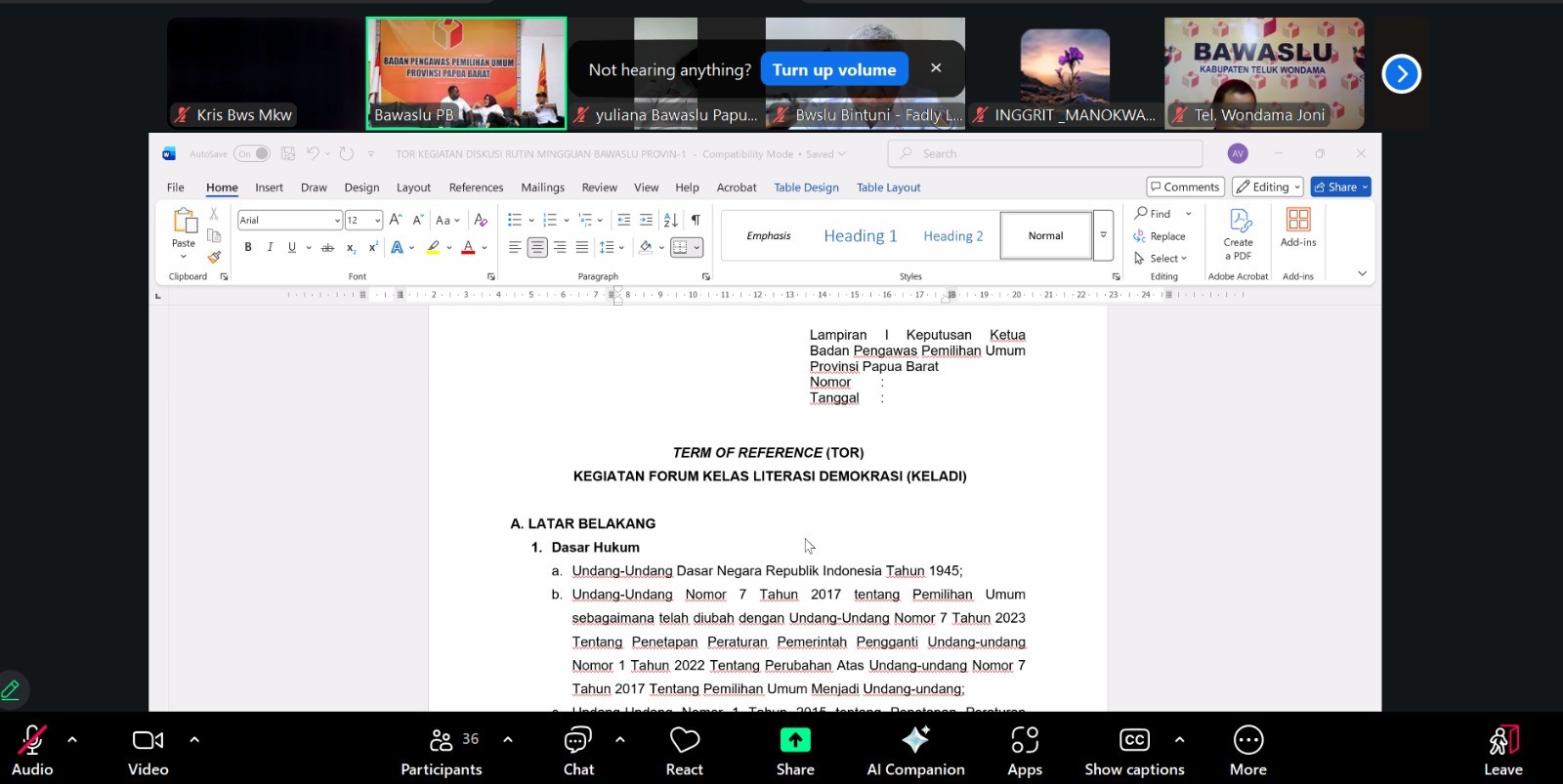Screen dimensions: 1563x784
Task: Save the document with the save icon
Action: (x=288, y=153)
